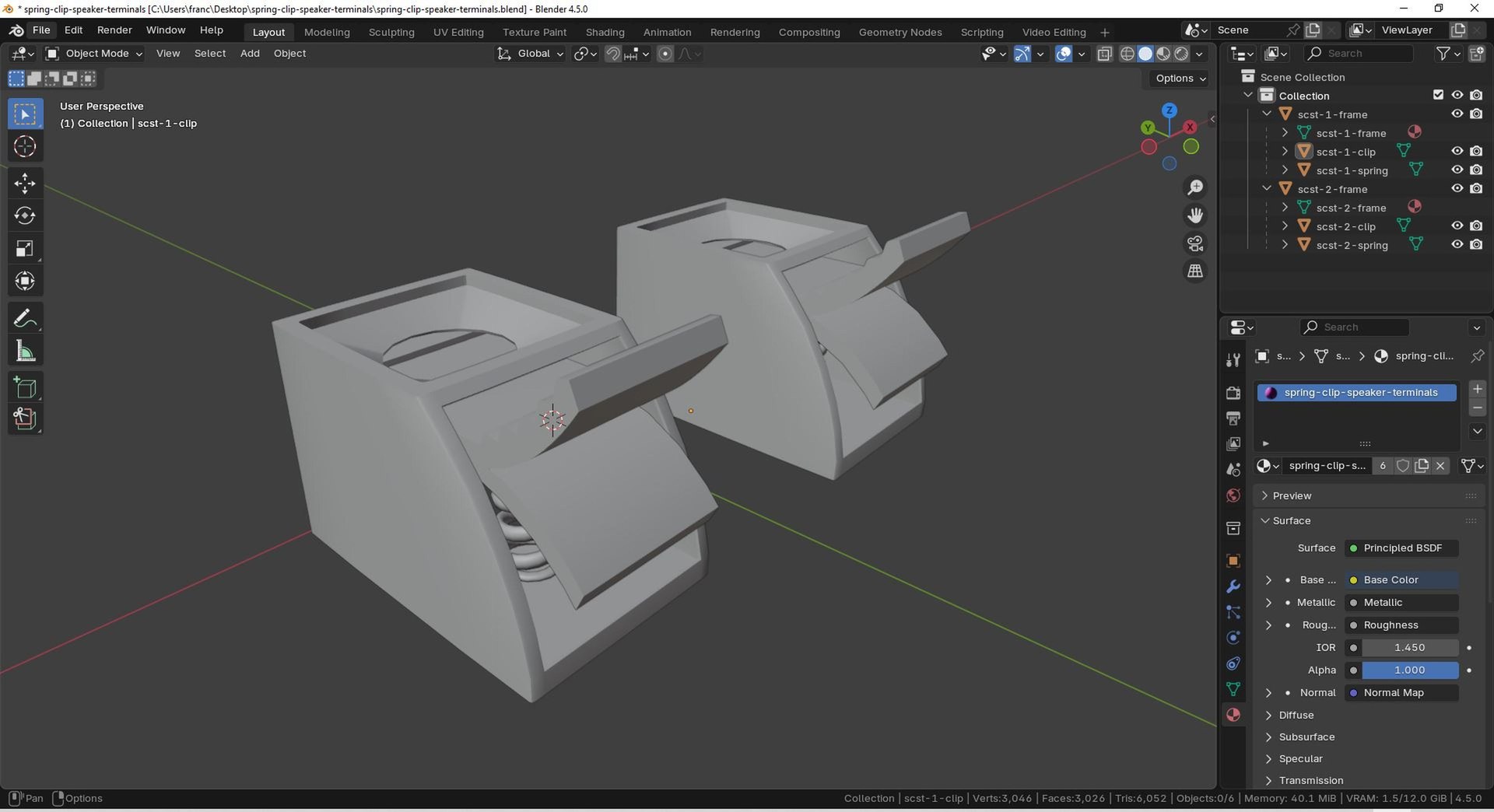Viewport: 1494px width, 812px height.
Task: Click the Z axis gizmo
Action: pyautogui.click(x=1169, y=110)
